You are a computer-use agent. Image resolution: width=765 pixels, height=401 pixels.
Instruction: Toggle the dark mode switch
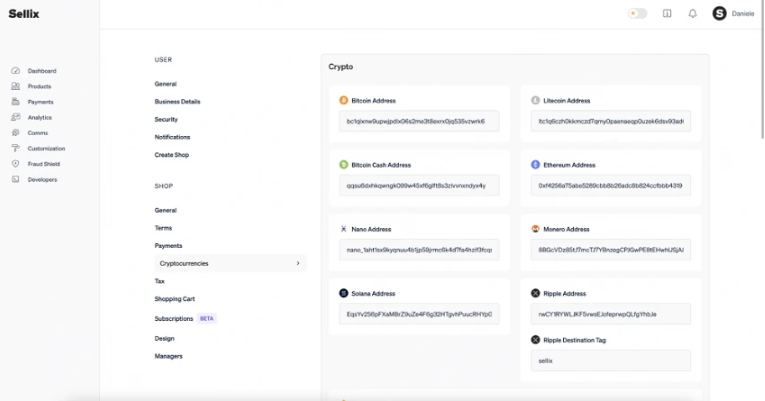tap(637, 14)
